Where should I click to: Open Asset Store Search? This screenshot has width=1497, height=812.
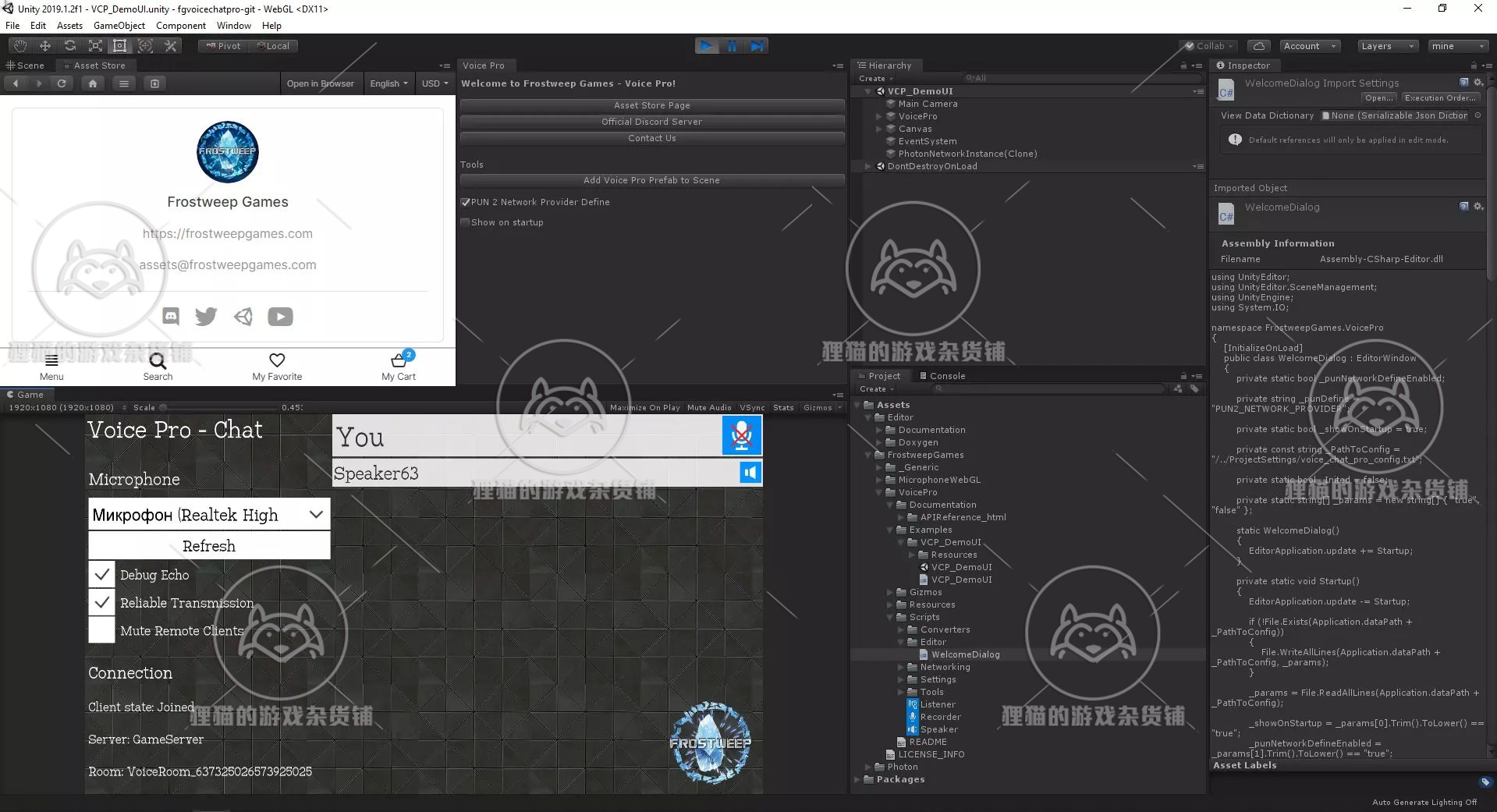point(158,367)
